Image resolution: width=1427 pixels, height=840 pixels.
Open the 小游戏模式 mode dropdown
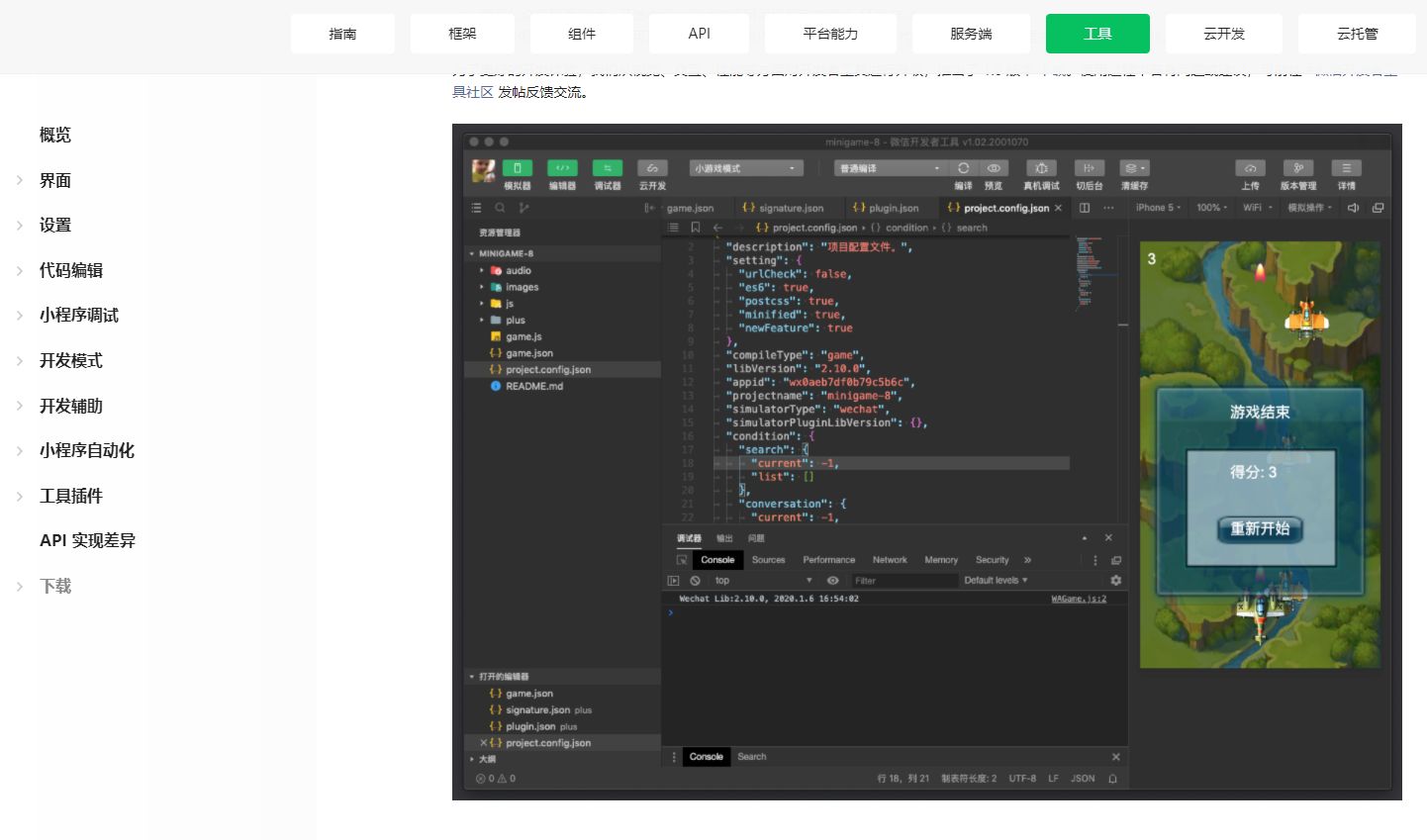pyautogui.click(x=746, y=168)
